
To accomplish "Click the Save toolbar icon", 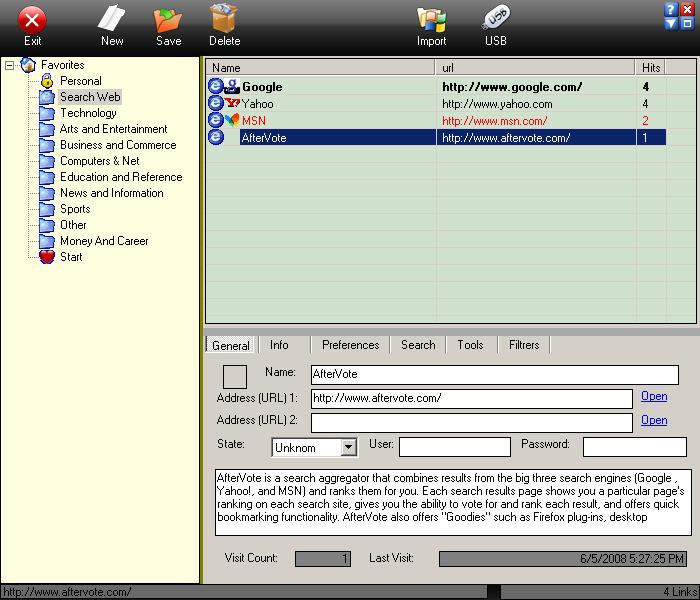I will tap(168, 20).
